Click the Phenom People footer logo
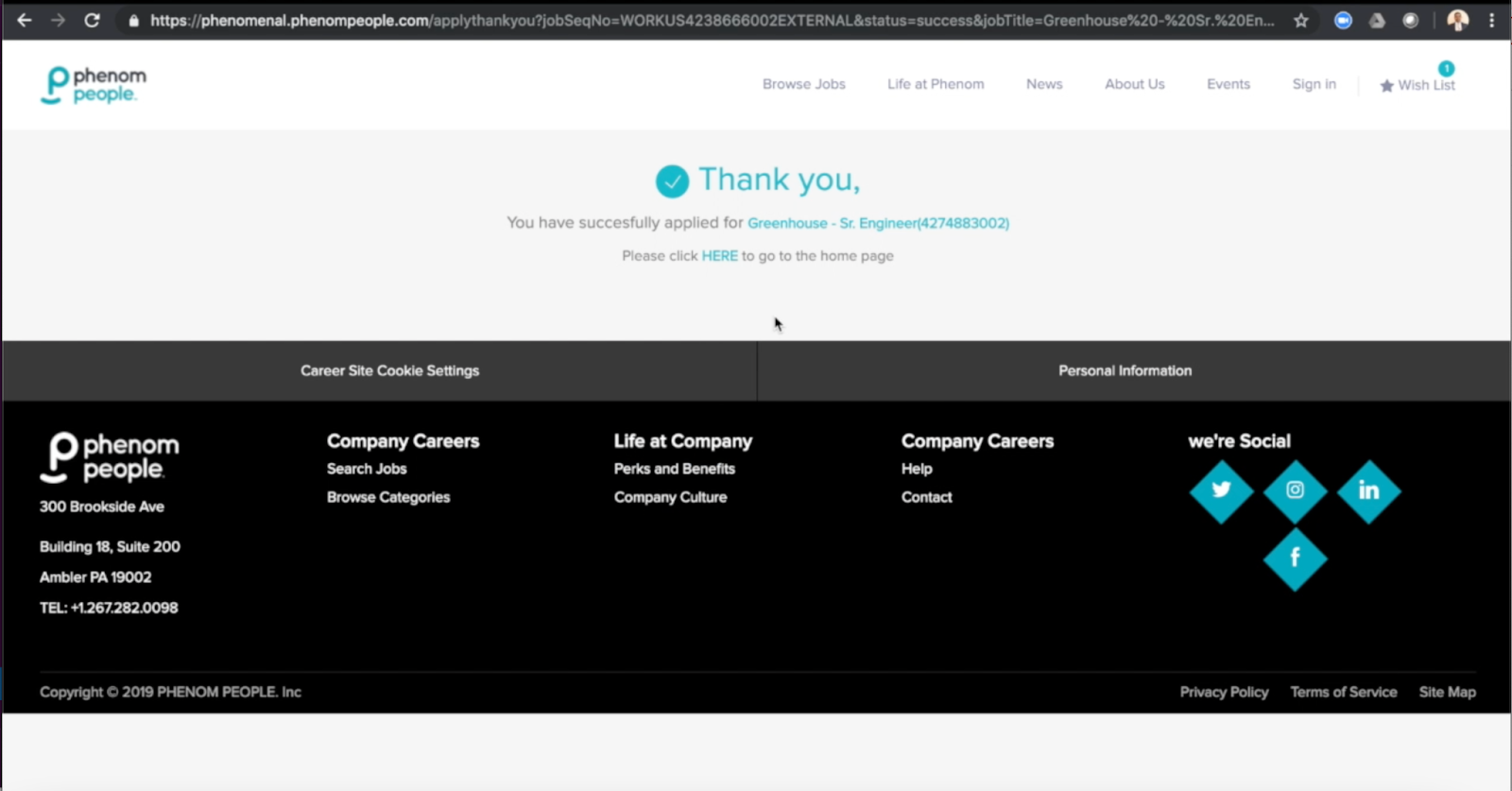Screen dimensions: 1512x791 (110, 457)
